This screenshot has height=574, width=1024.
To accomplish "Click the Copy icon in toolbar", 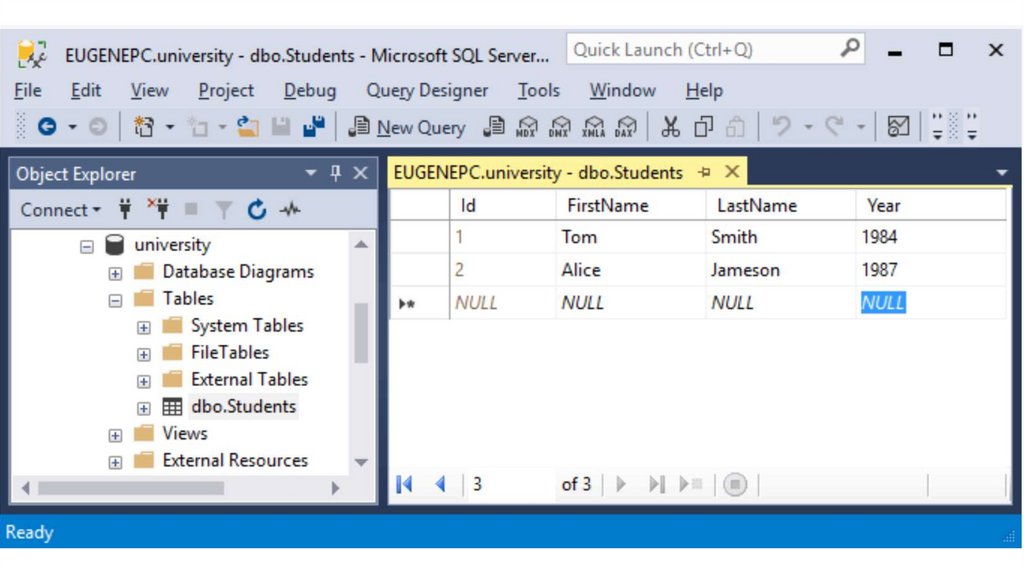I will coord(703,126).
